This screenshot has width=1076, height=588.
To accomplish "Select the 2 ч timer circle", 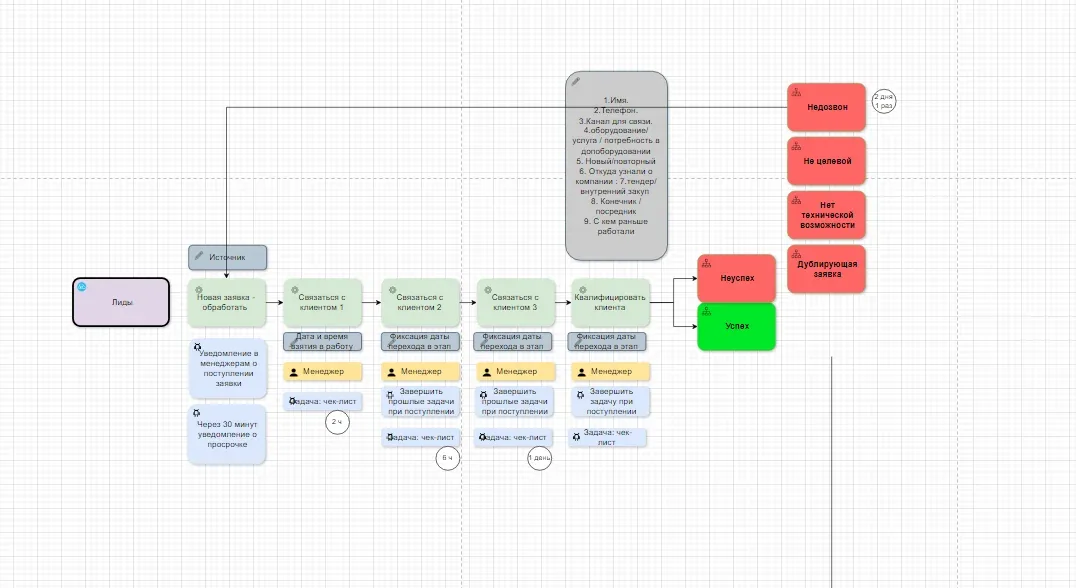I will [x=337, y=422].
